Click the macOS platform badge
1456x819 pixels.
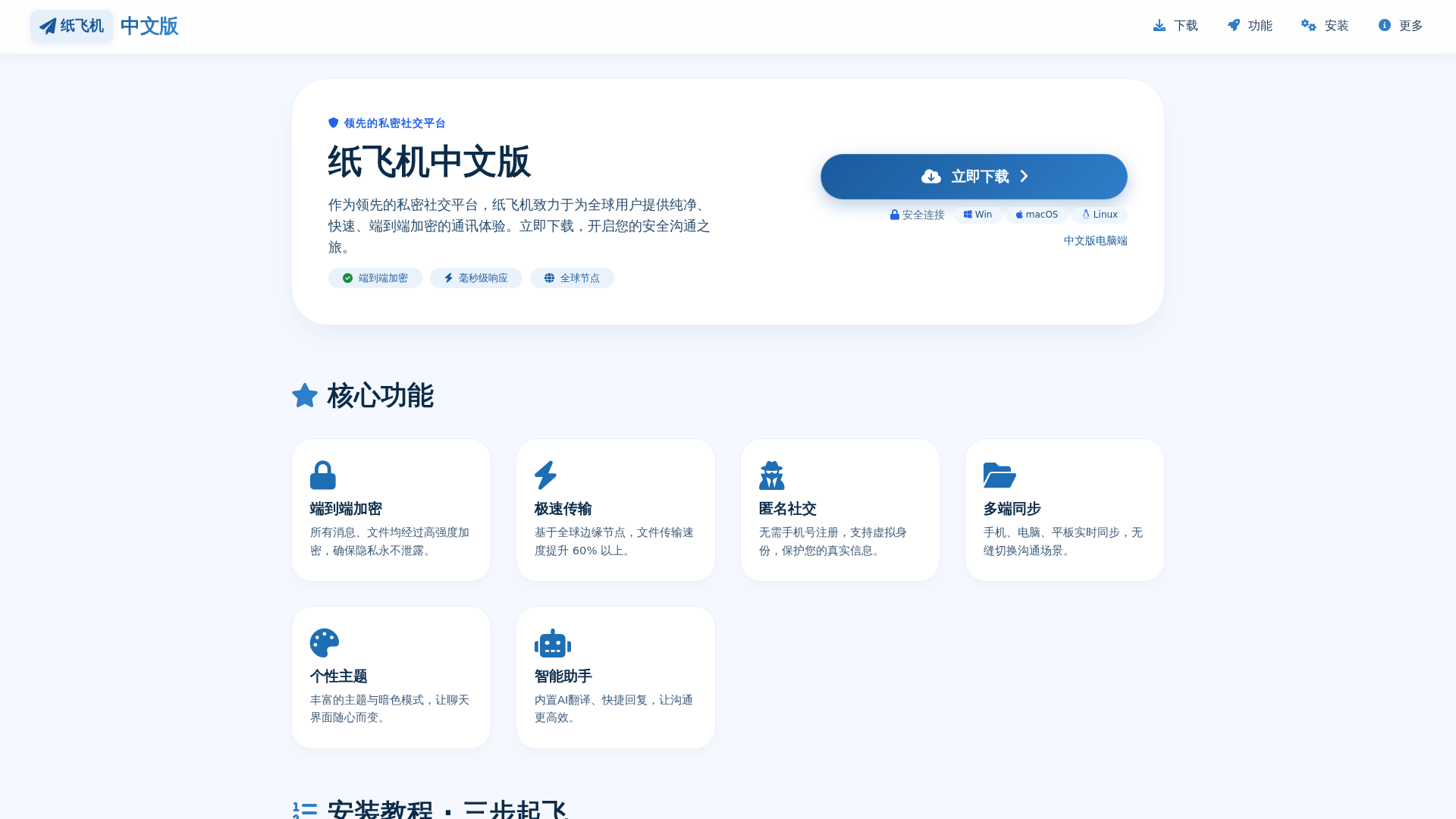pos(1037,215)
